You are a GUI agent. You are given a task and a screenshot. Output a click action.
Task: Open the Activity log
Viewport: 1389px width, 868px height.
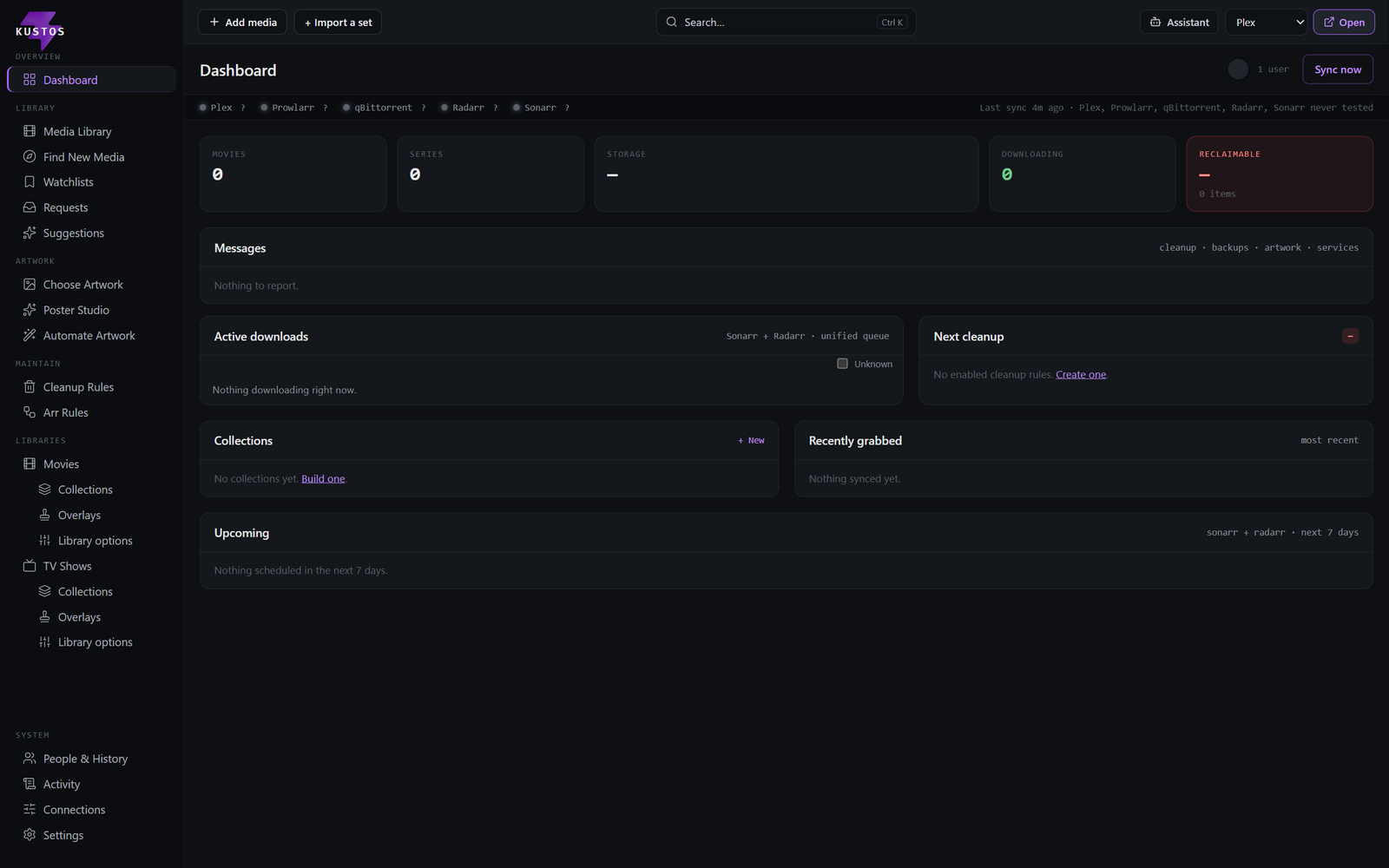coord(91,784)
